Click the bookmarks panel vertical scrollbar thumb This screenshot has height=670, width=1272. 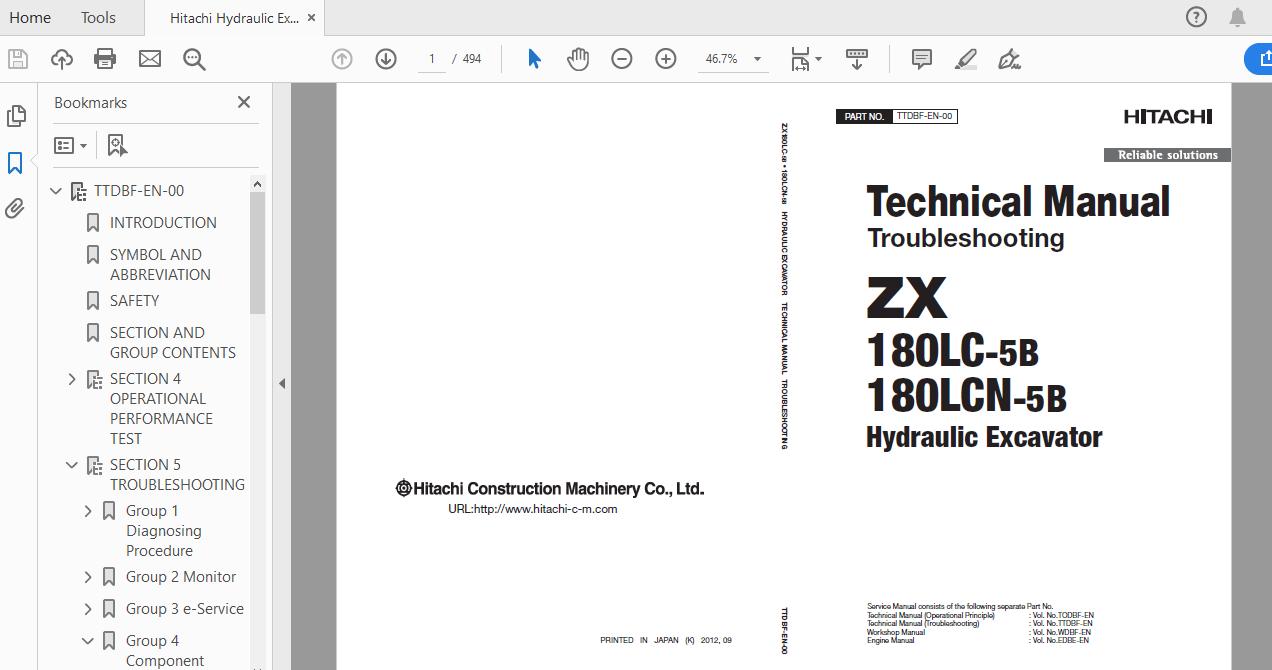coord(257,252)
